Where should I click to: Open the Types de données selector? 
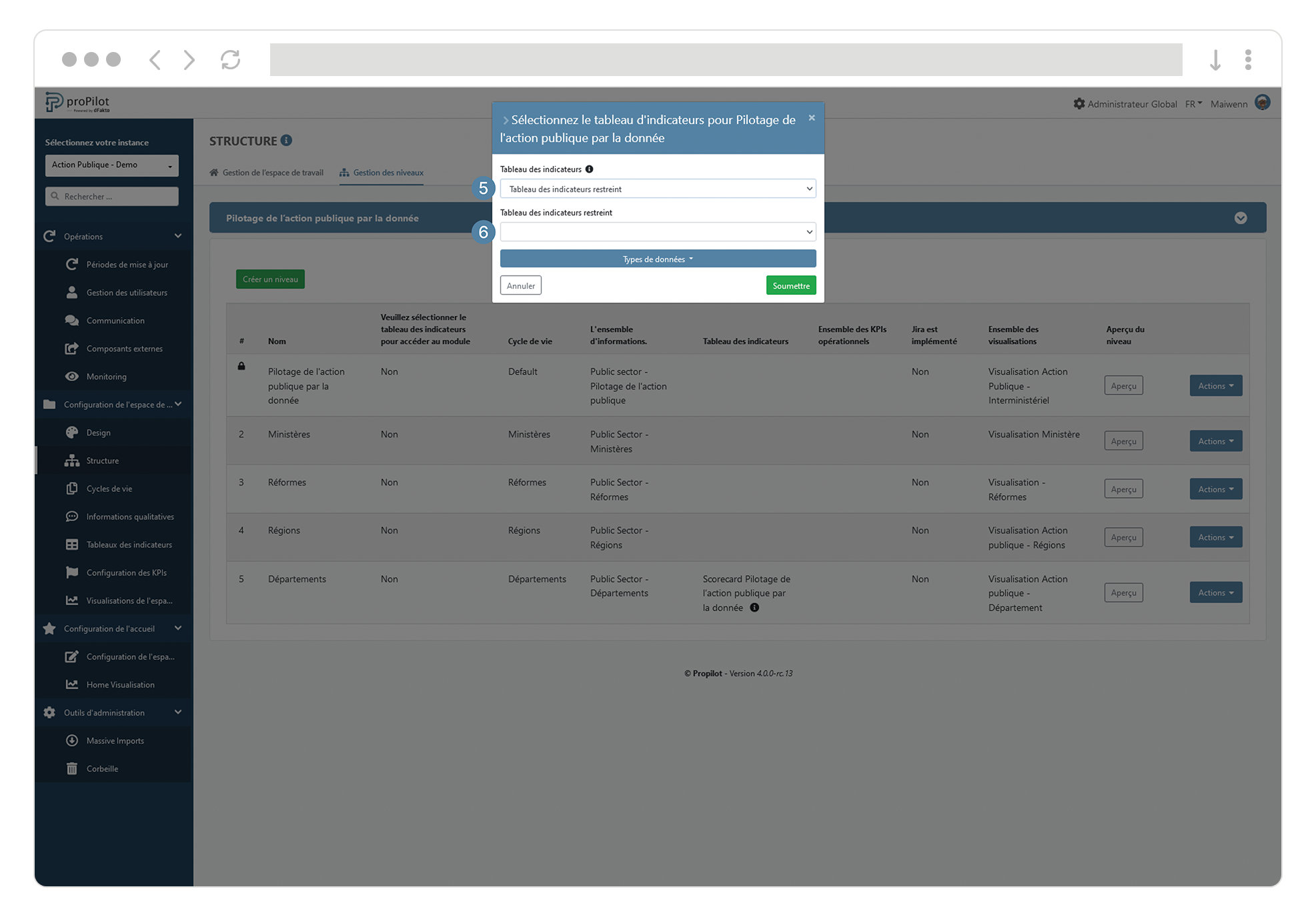tap(658, 259)
